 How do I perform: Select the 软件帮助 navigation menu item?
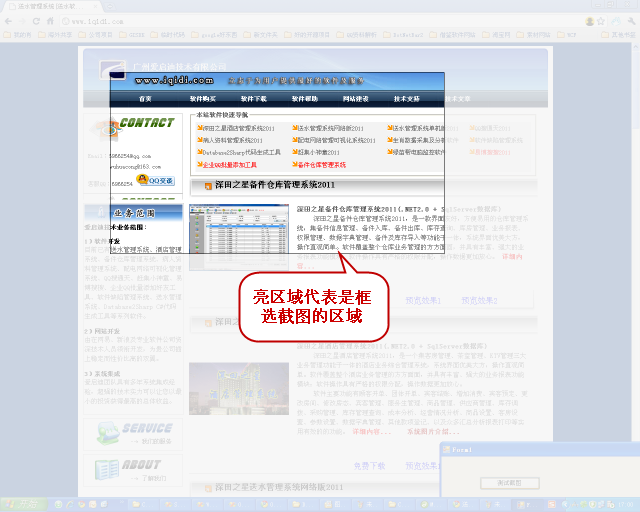pos(304,99)
